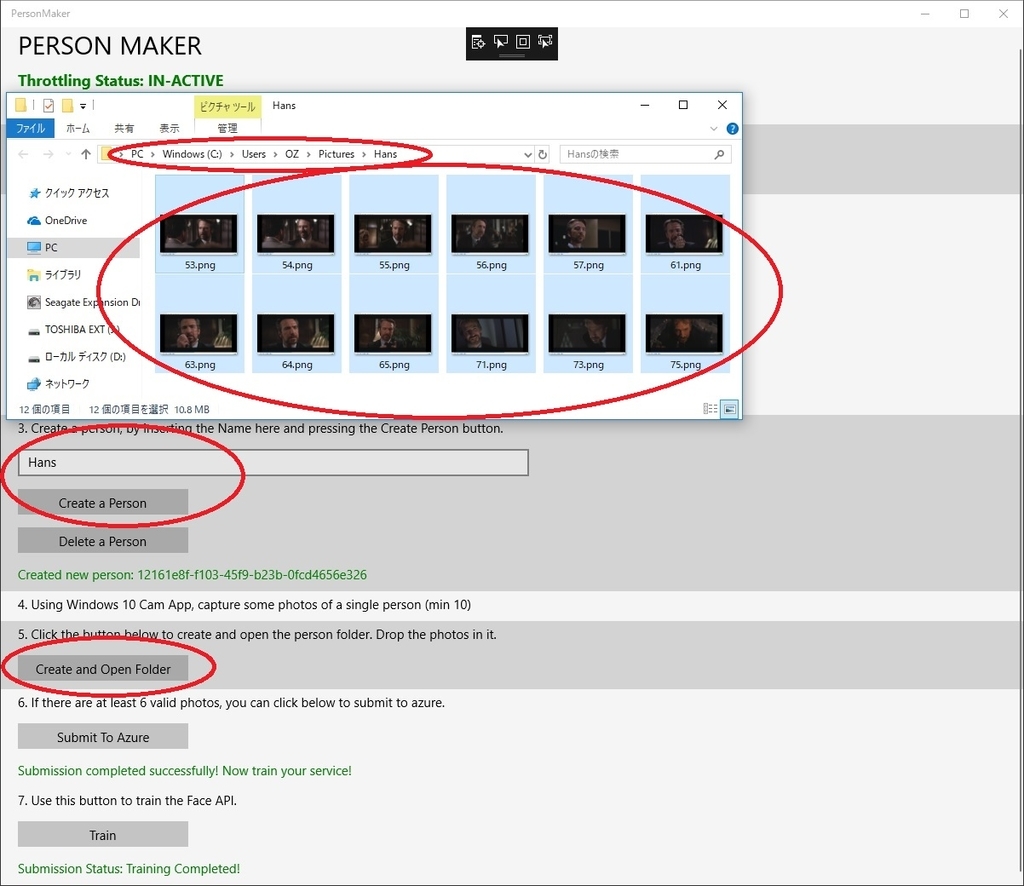Click the created person ID status text
1024x886 pixels.
pyautogui.click(x=192, y=575)
